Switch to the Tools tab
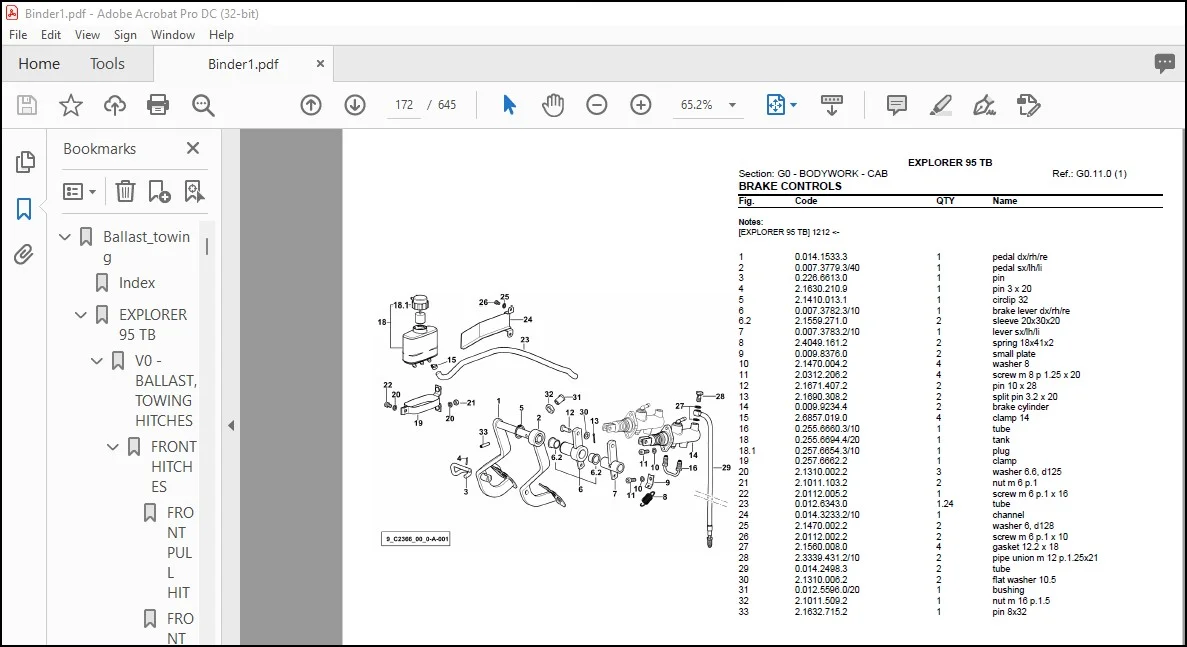This screenshot has width=1187, height=647. coord(107,64)
